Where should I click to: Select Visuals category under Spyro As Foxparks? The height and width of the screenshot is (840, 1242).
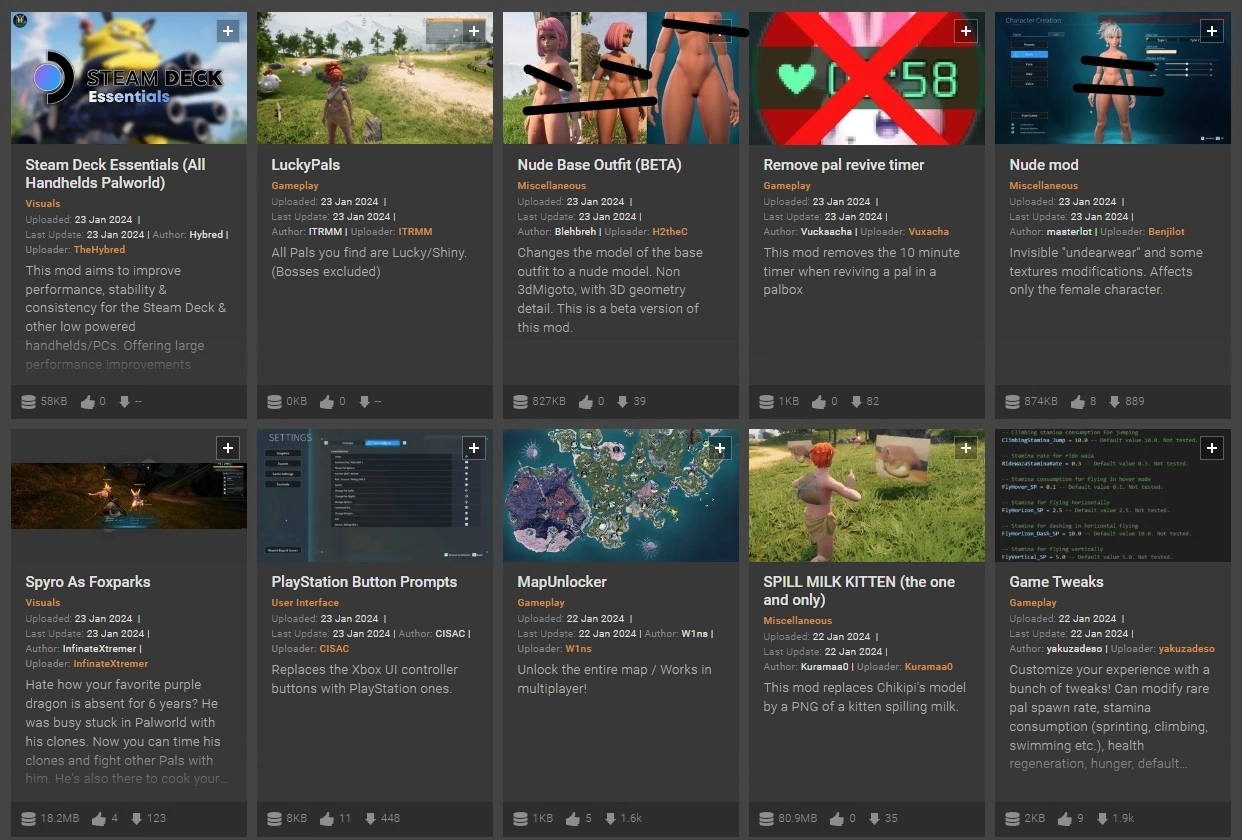(43, 603)
